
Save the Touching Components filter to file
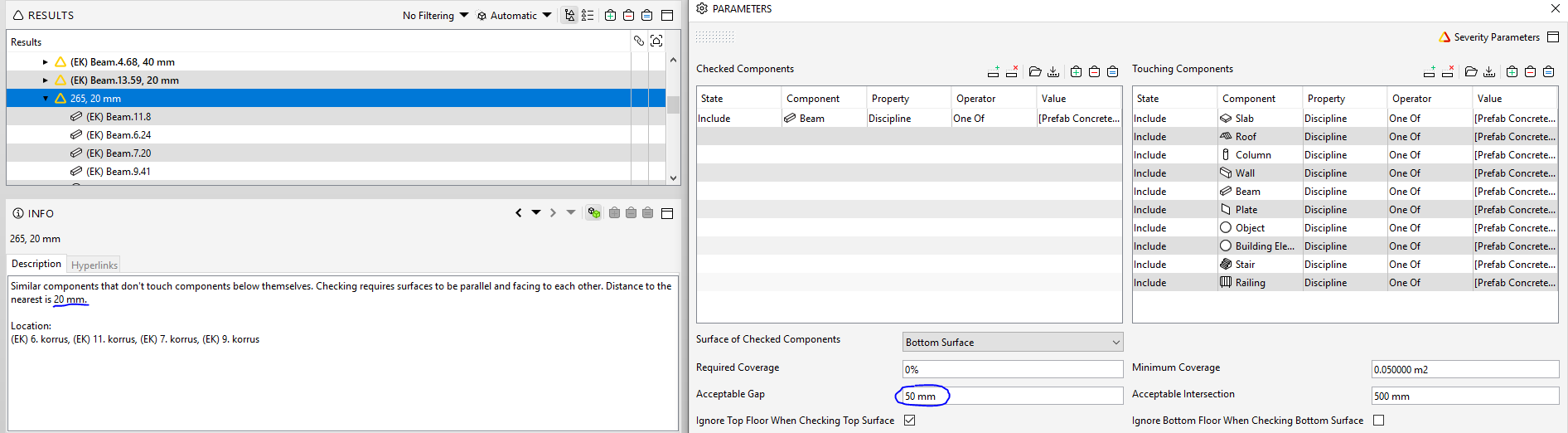[1489, 71]
